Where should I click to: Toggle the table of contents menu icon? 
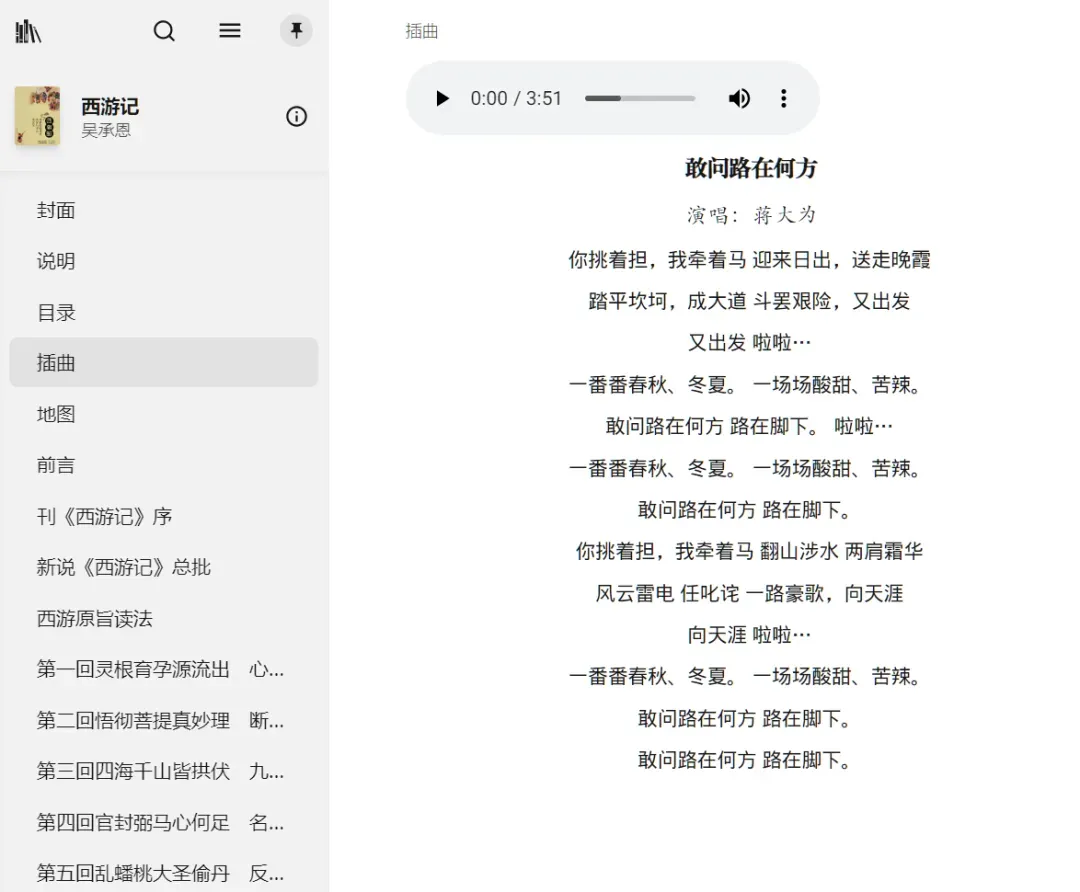(229, 31)
